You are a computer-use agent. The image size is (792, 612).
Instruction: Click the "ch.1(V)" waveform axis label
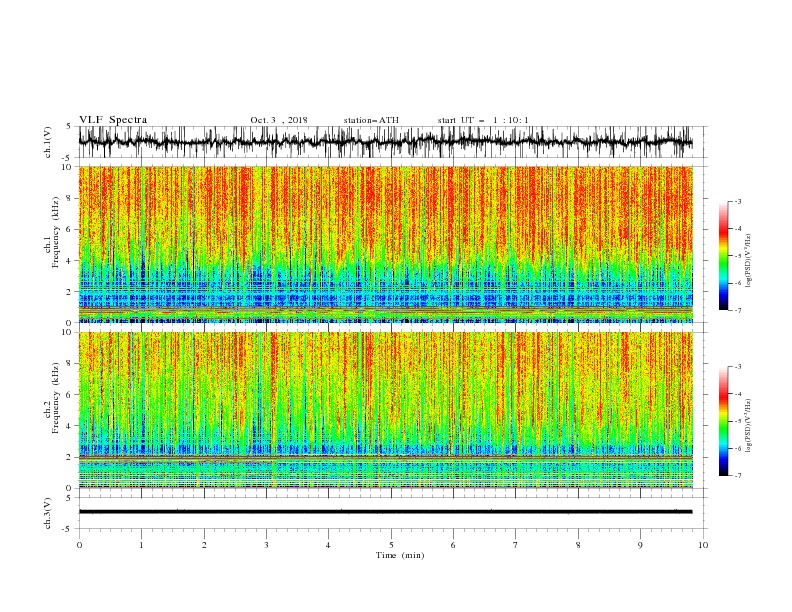tap(48, 142)
